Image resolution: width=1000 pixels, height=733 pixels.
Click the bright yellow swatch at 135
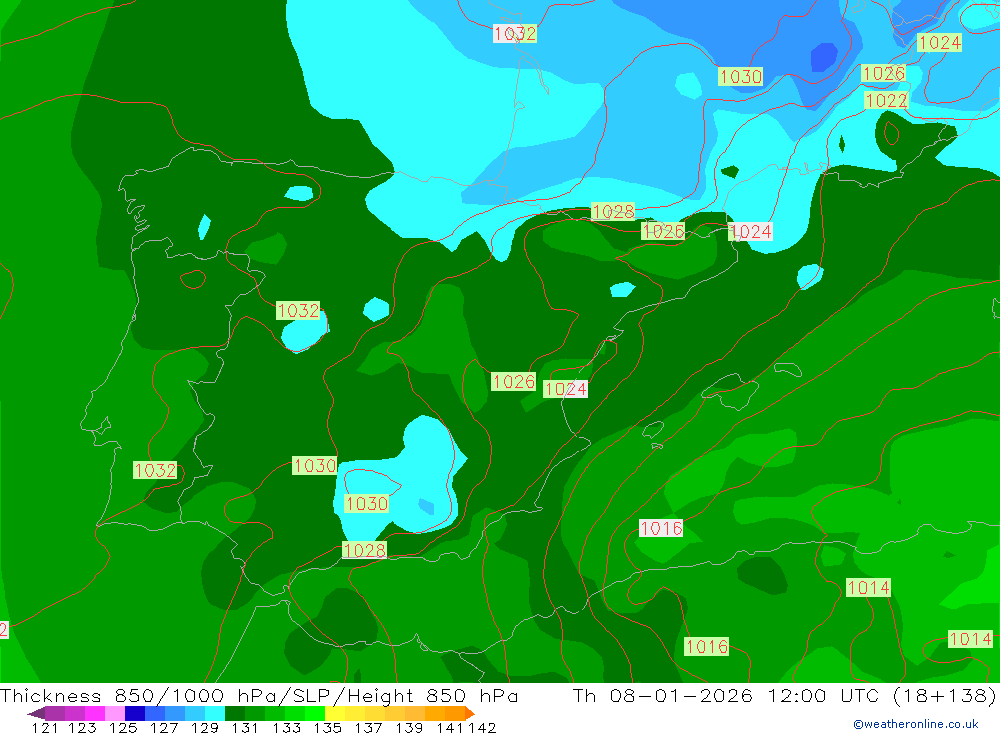(x=335, y=713)
